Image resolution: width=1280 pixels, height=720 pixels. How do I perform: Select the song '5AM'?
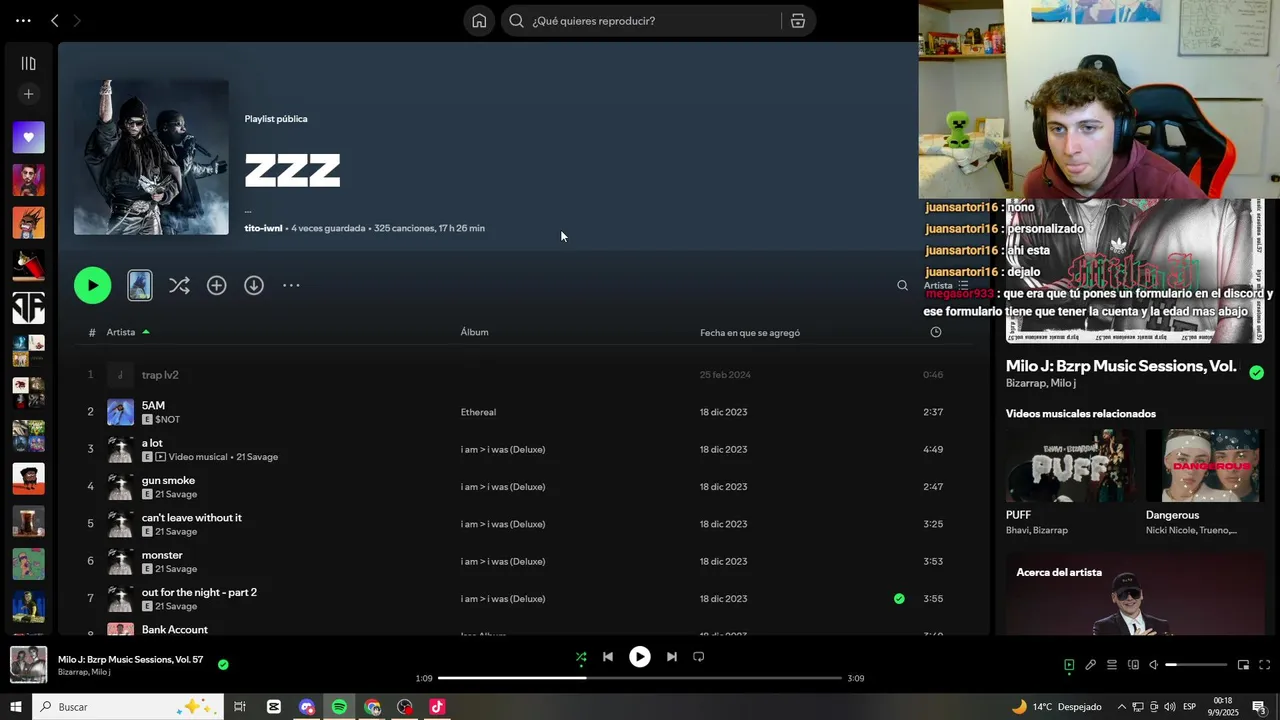[153, 405]
